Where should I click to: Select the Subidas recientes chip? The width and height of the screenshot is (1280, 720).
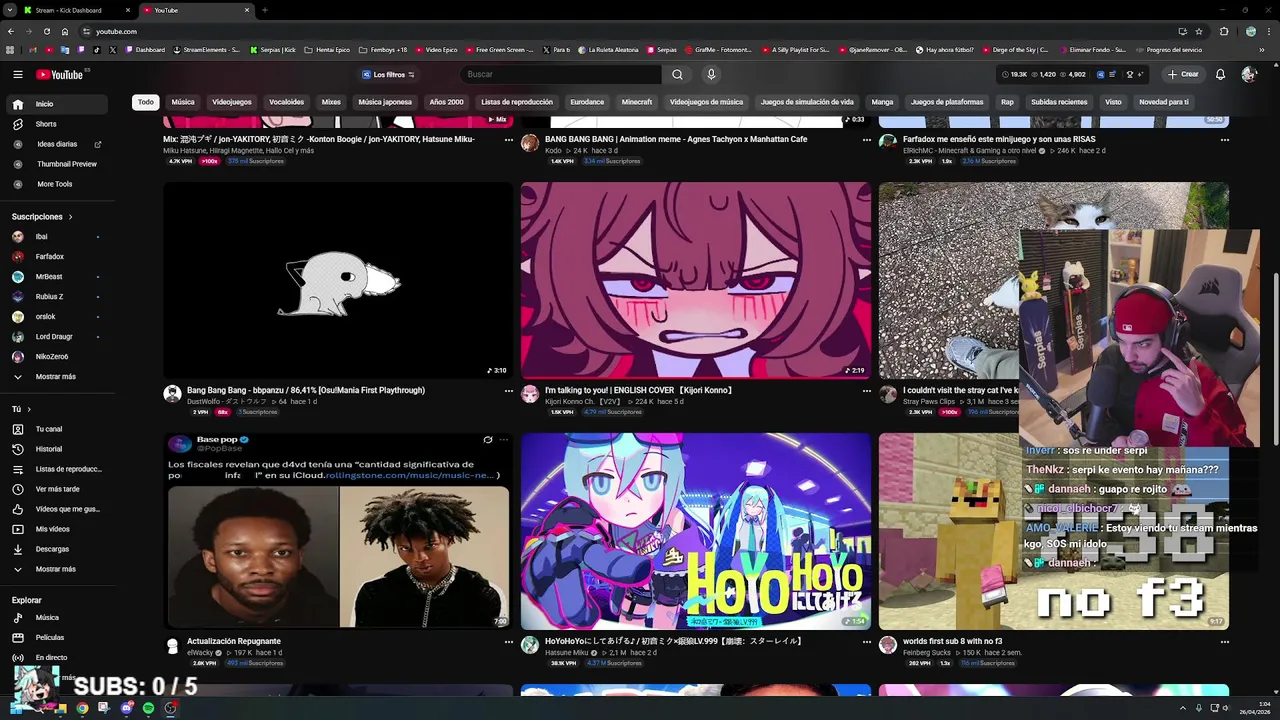(x=1059, y=102)
